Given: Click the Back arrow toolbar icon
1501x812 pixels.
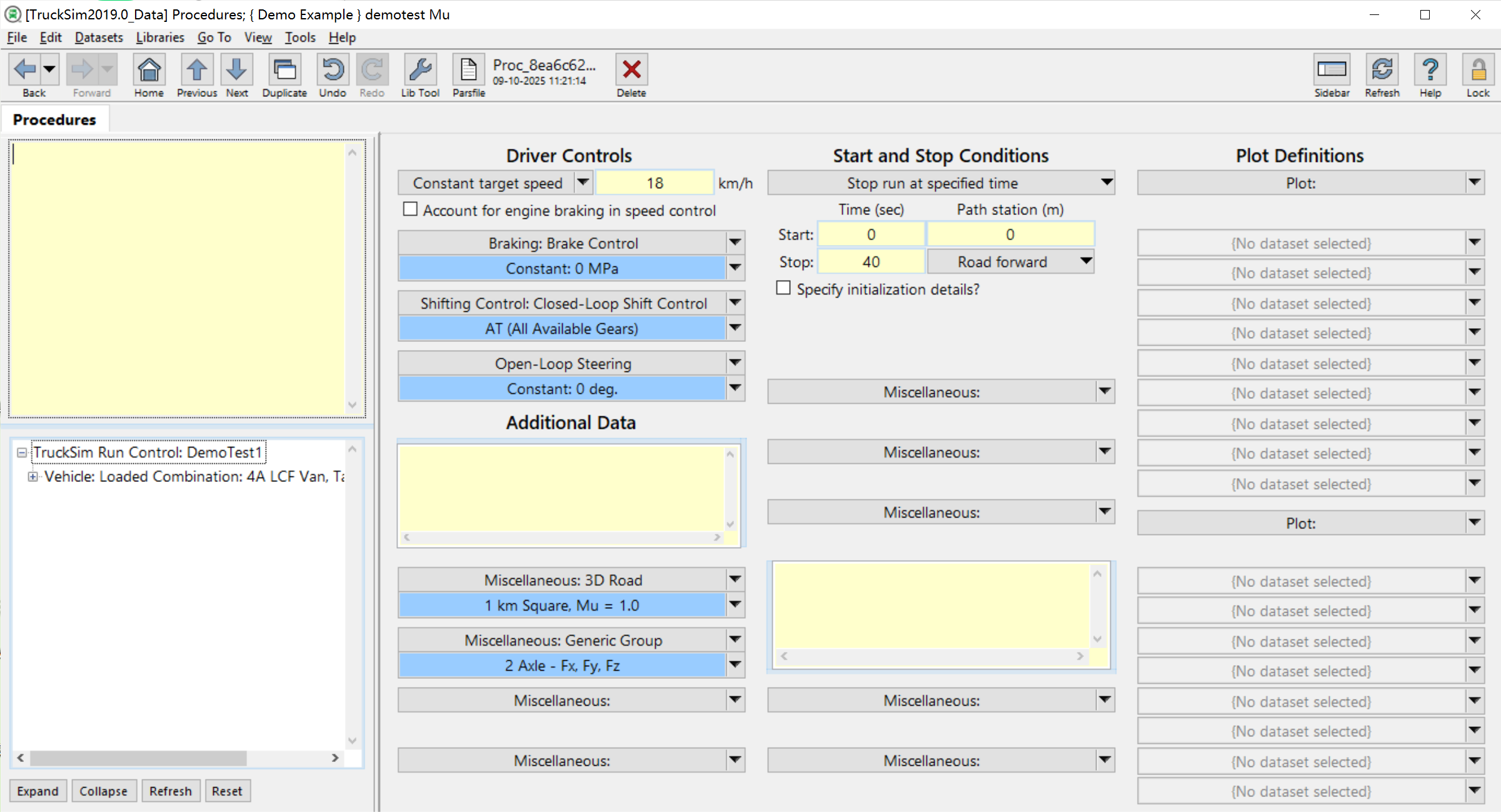Looking at the screenshot, I should tap(25, 69).
